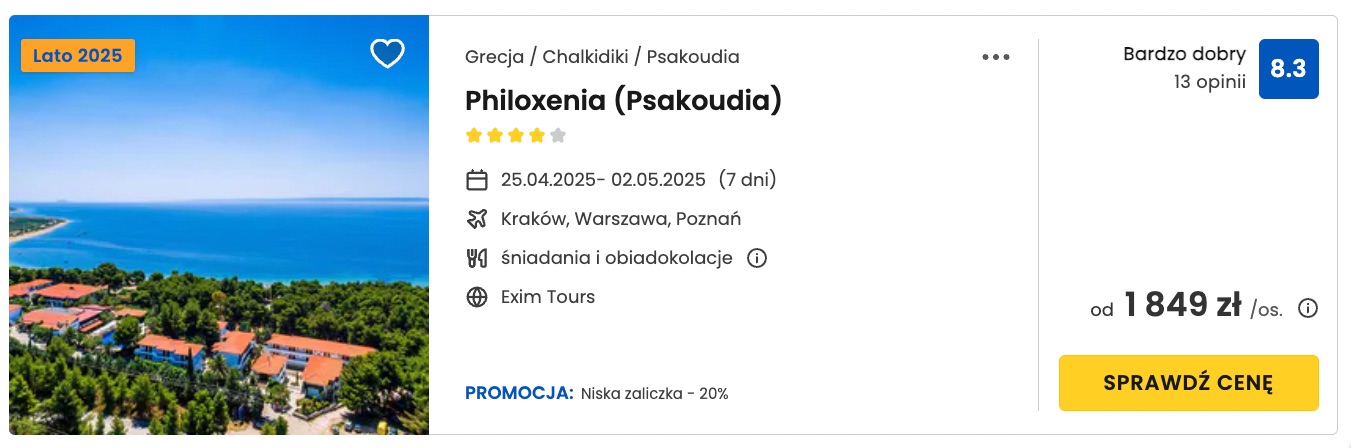Viewport: 1352px width, 448px height.
Task: Open the 13 opinii reviews link
Action: pos(1209,82)
